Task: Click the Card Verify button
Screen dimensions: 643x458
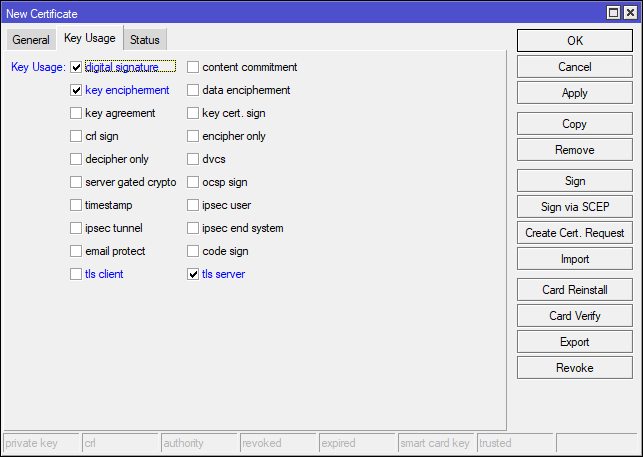Action: tap(575, 316)
